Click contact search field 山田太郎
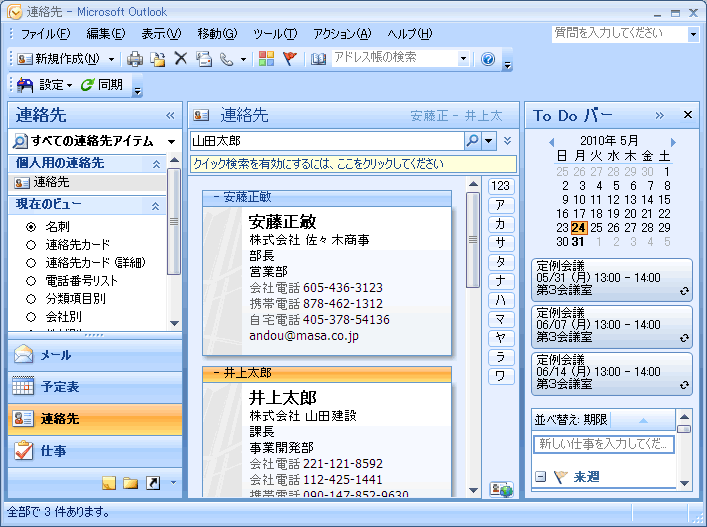This screenshot has width=707, height=527. pyautogui.click(x=327, y=141)
